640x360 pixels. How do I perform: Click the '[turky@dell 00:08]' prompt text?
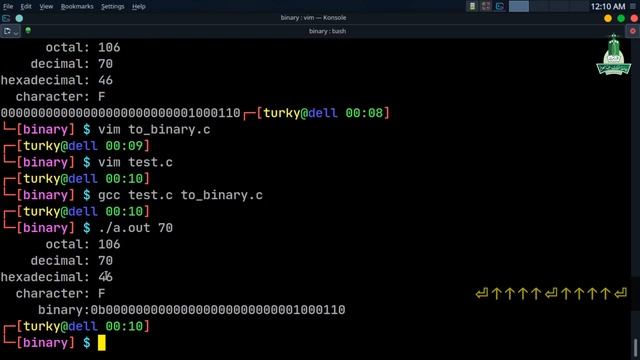323,113
